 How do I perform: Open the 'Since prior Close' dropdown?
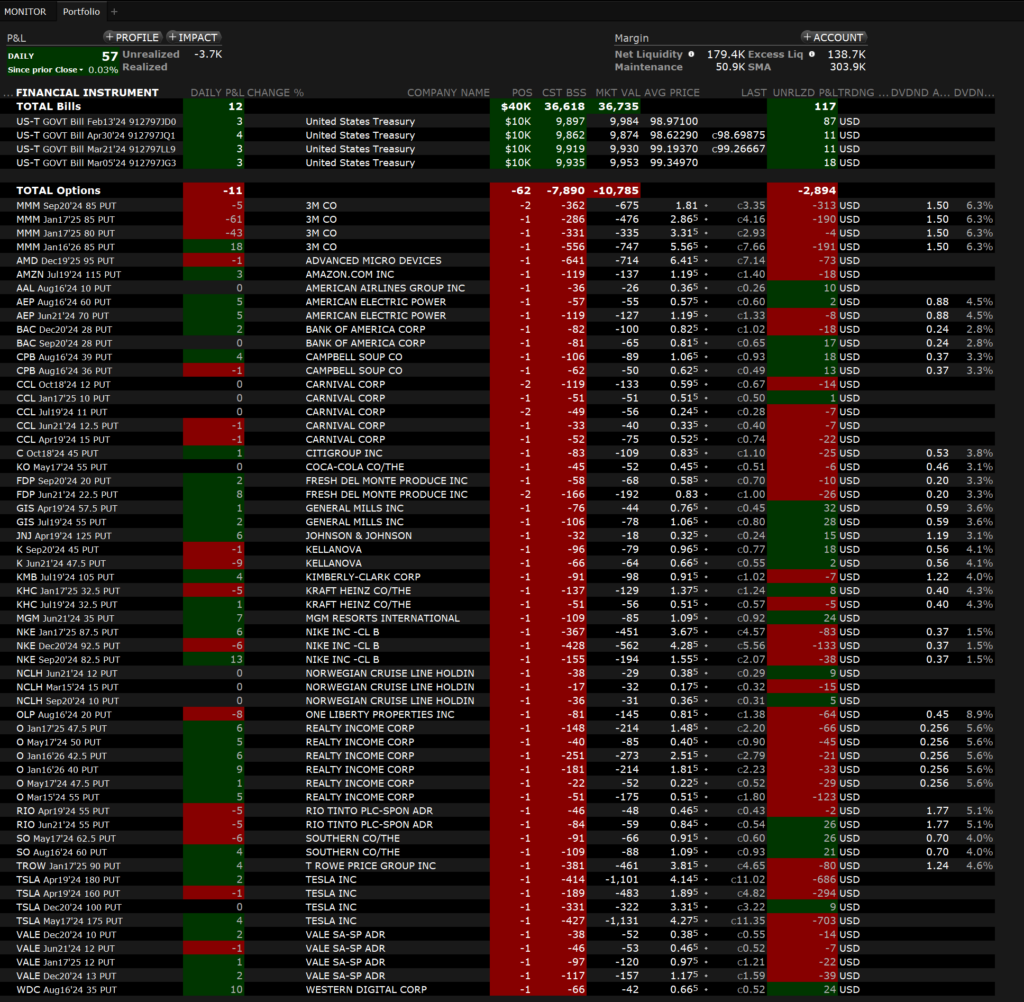pos(42,69)
